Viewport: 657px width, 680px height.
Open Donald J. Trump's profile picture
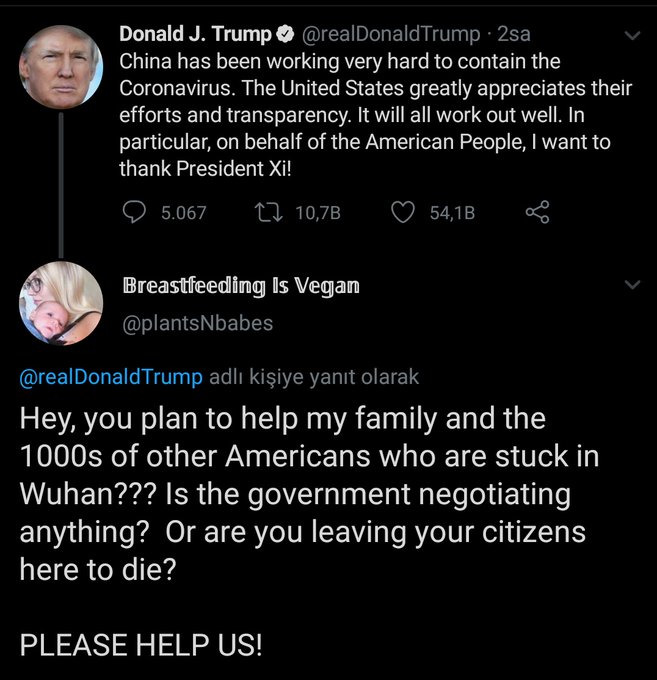point(60,65)
